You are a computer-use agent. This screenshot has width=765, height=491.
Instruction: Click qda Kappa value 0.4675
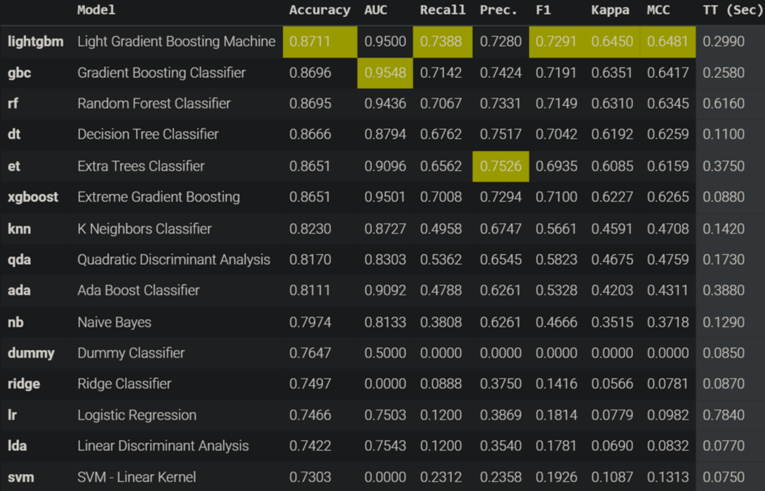[x=612, y=259]
